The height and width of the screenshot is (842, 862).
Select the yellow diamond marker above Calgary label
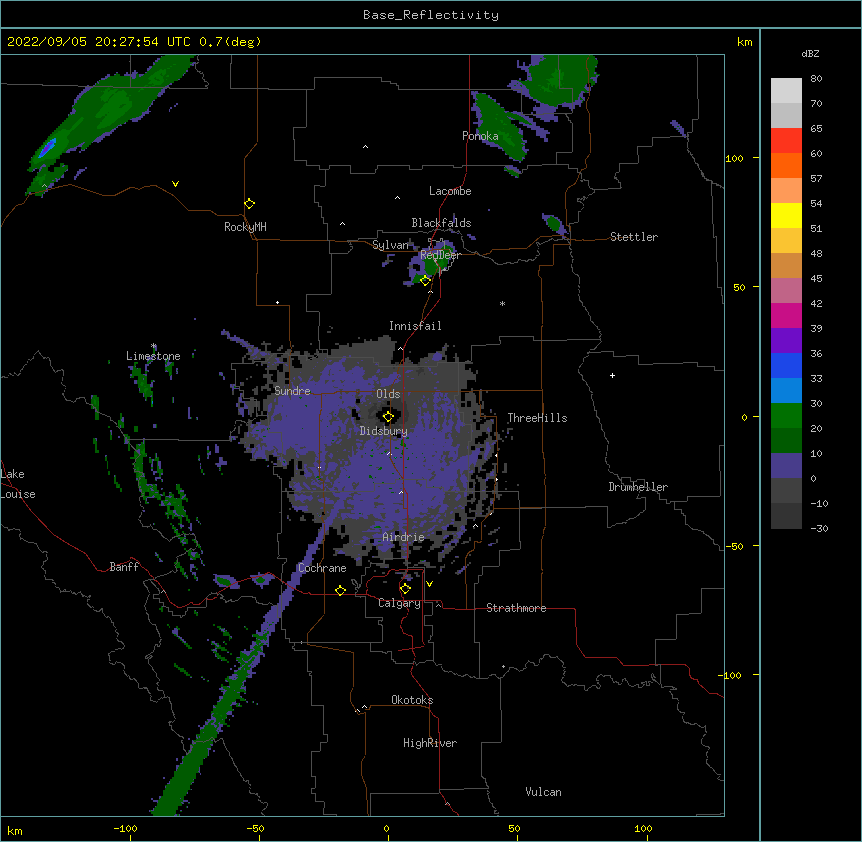click(405, 589)
